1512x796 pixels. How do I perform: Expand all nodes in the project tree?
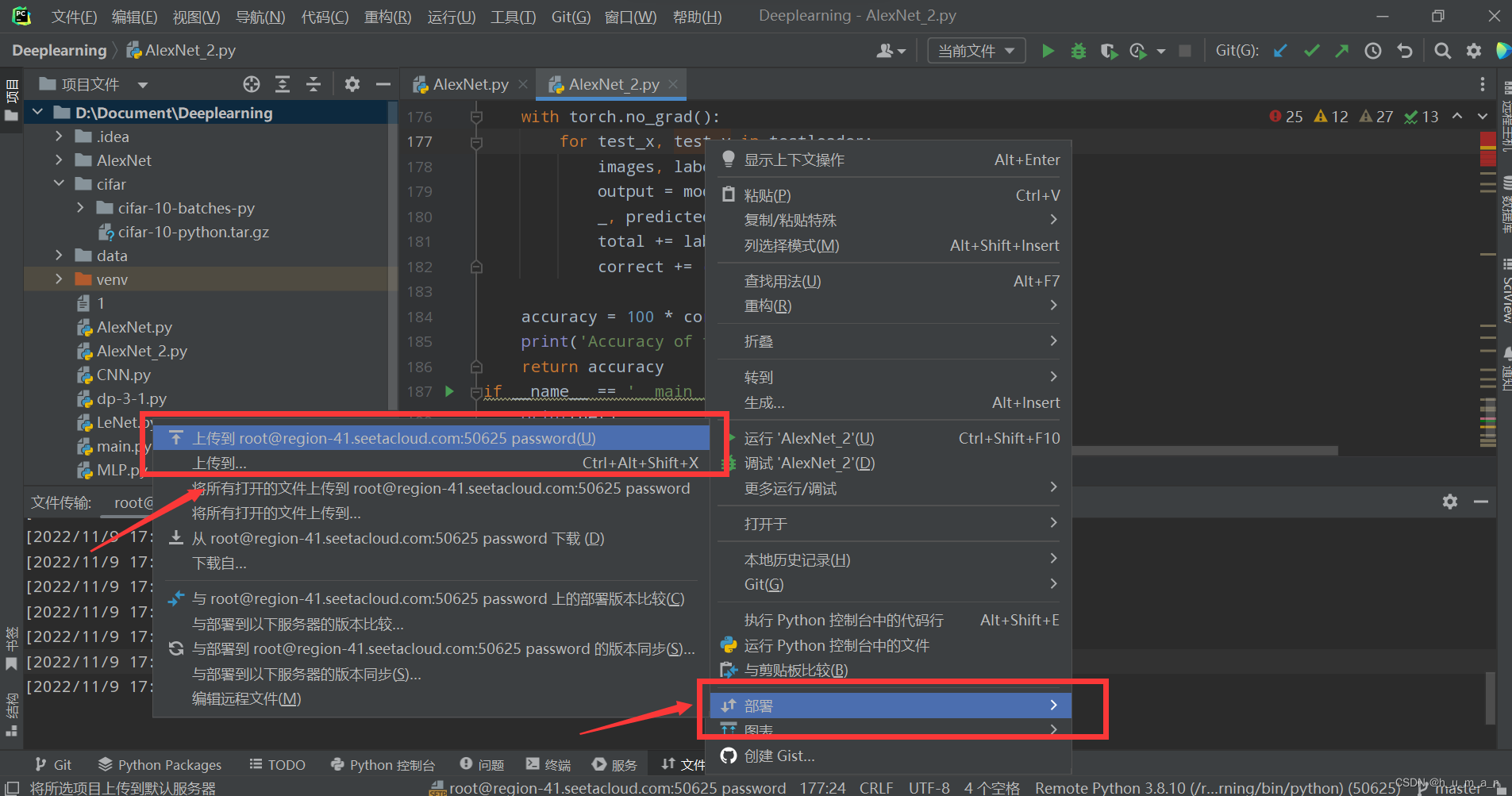point(283,84)
